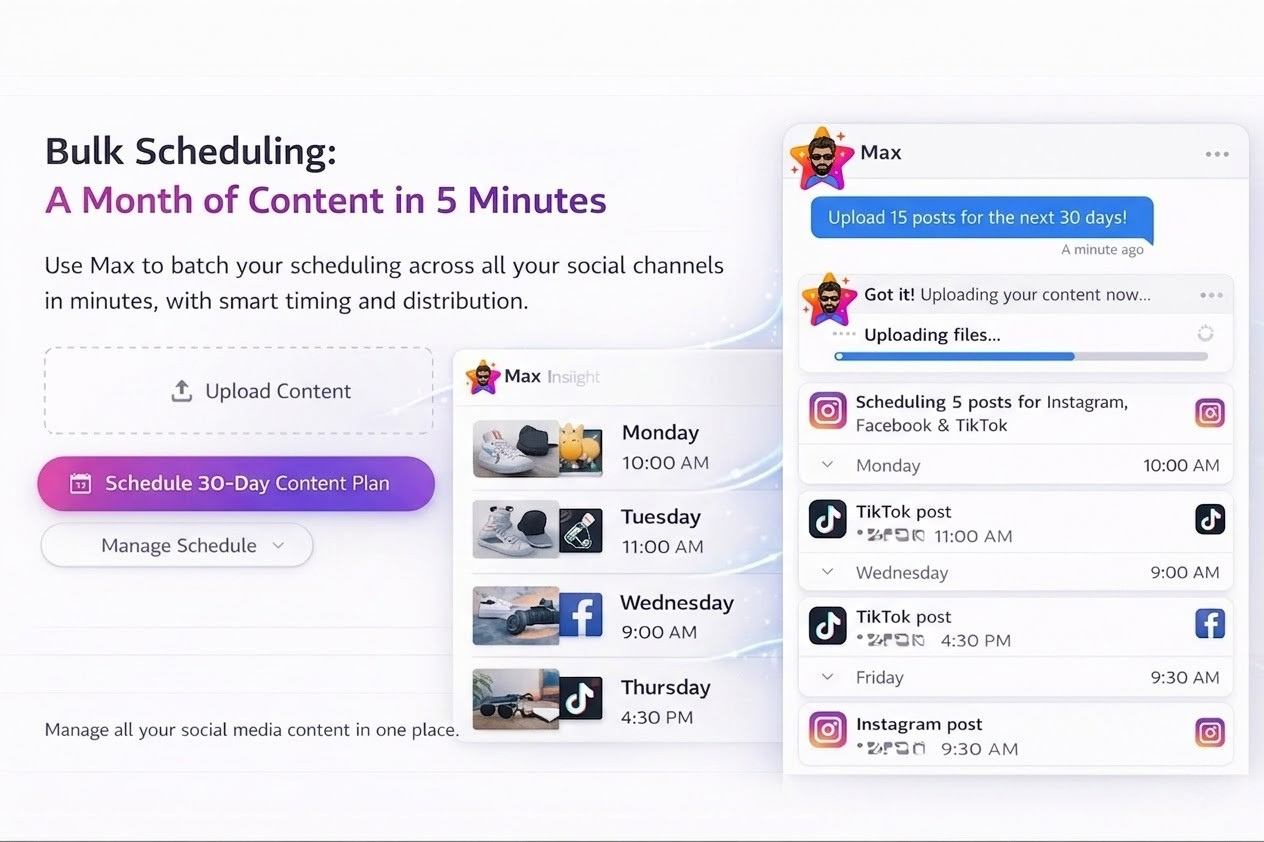The height and width of the screenshot is (842, 1264).
Task: Click the Facebook badge on the 4:30 PM post
Action: point(1210,624)
